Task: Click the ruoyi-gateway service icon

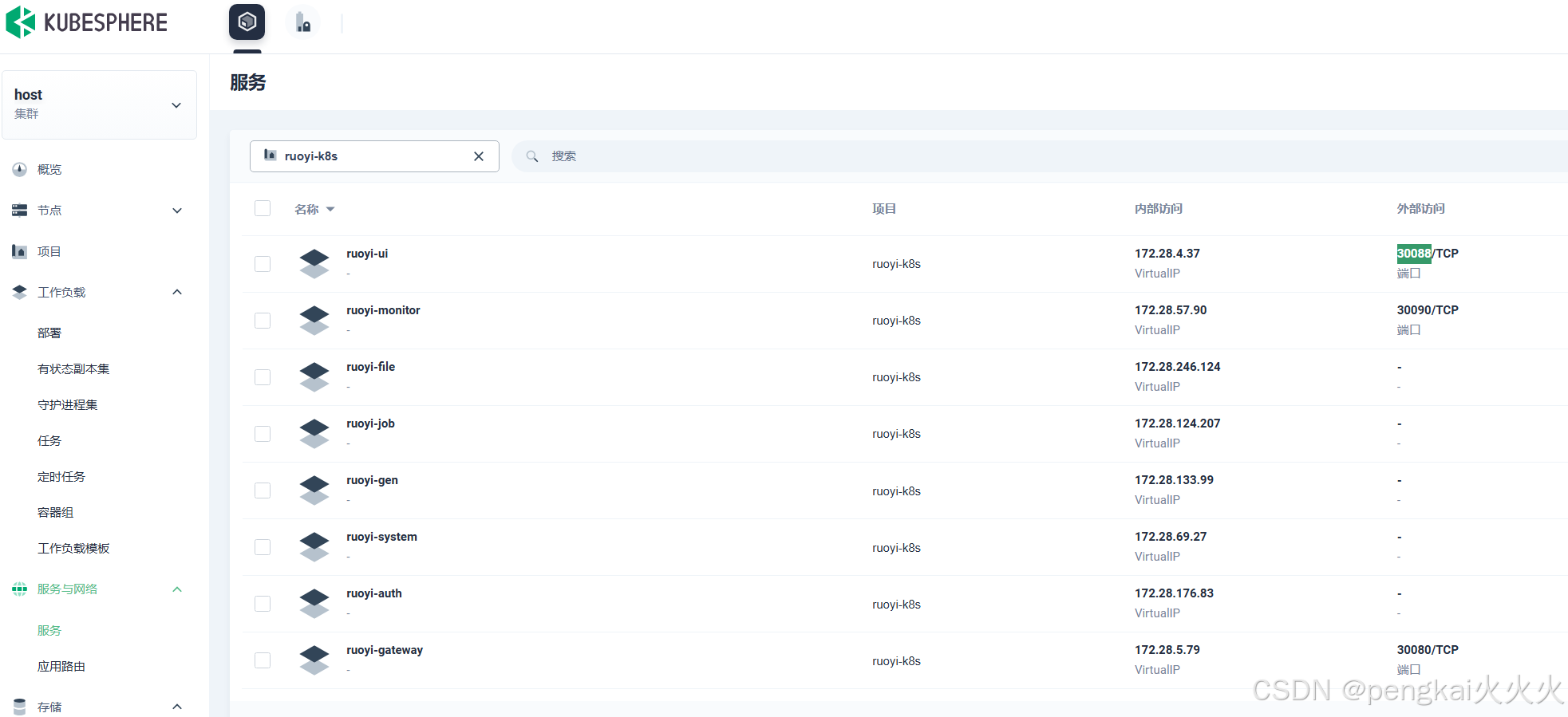Action: tap(314, 660)
